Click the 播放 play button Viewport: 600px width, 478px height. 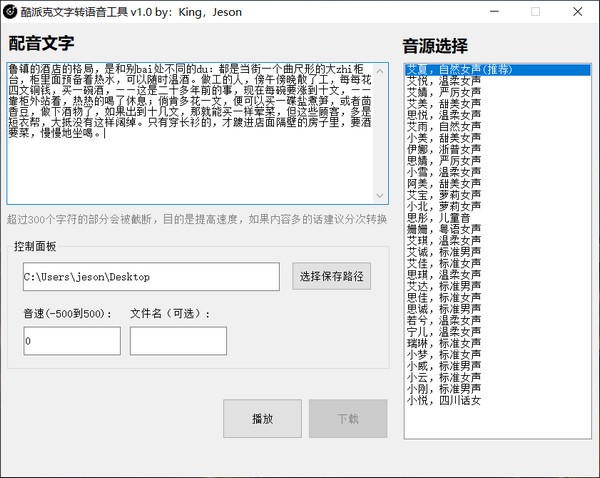(263, 418)
